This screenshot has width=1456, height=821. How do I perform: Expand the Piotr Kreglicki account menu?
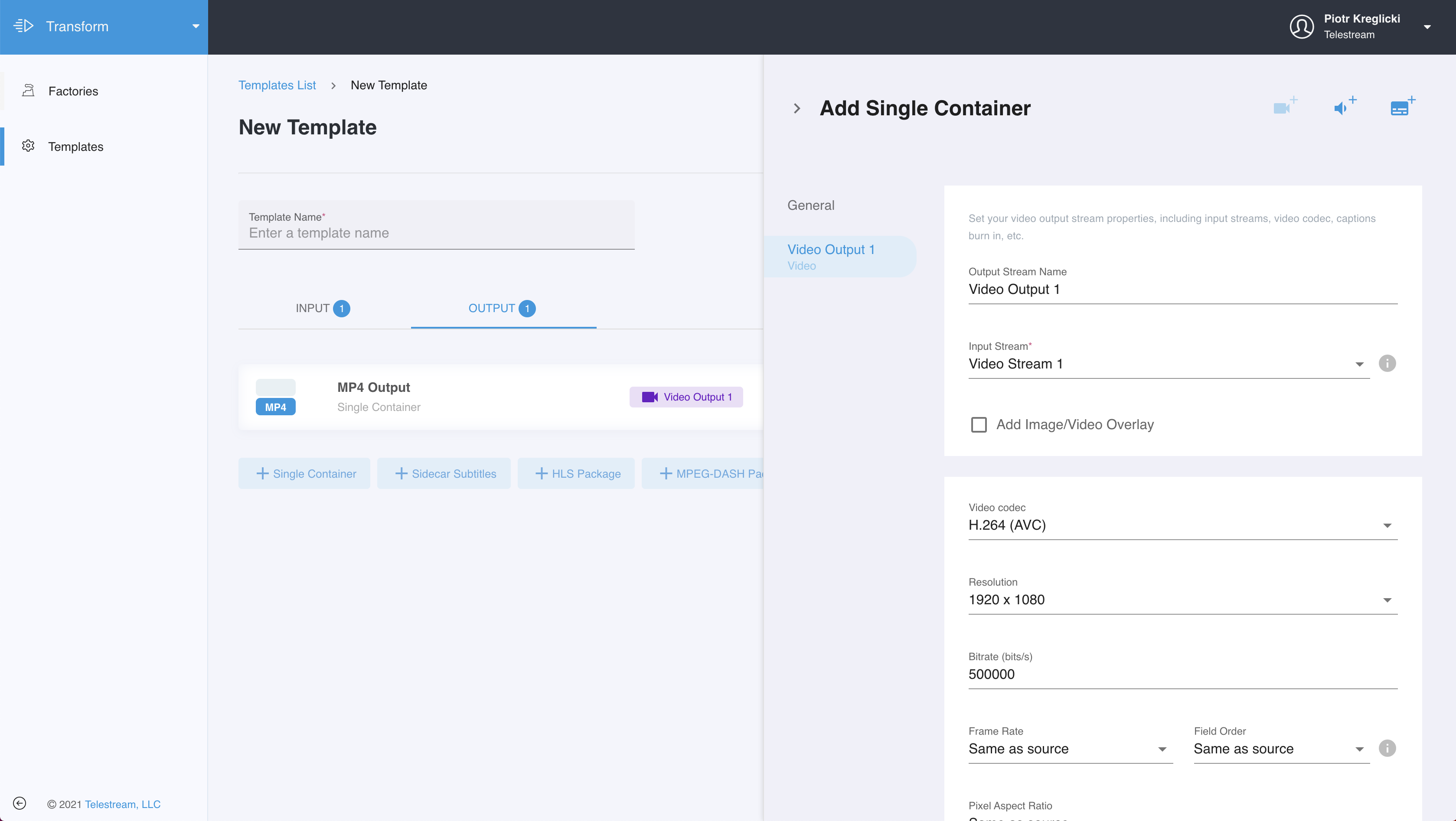[x=1427, y=27]
